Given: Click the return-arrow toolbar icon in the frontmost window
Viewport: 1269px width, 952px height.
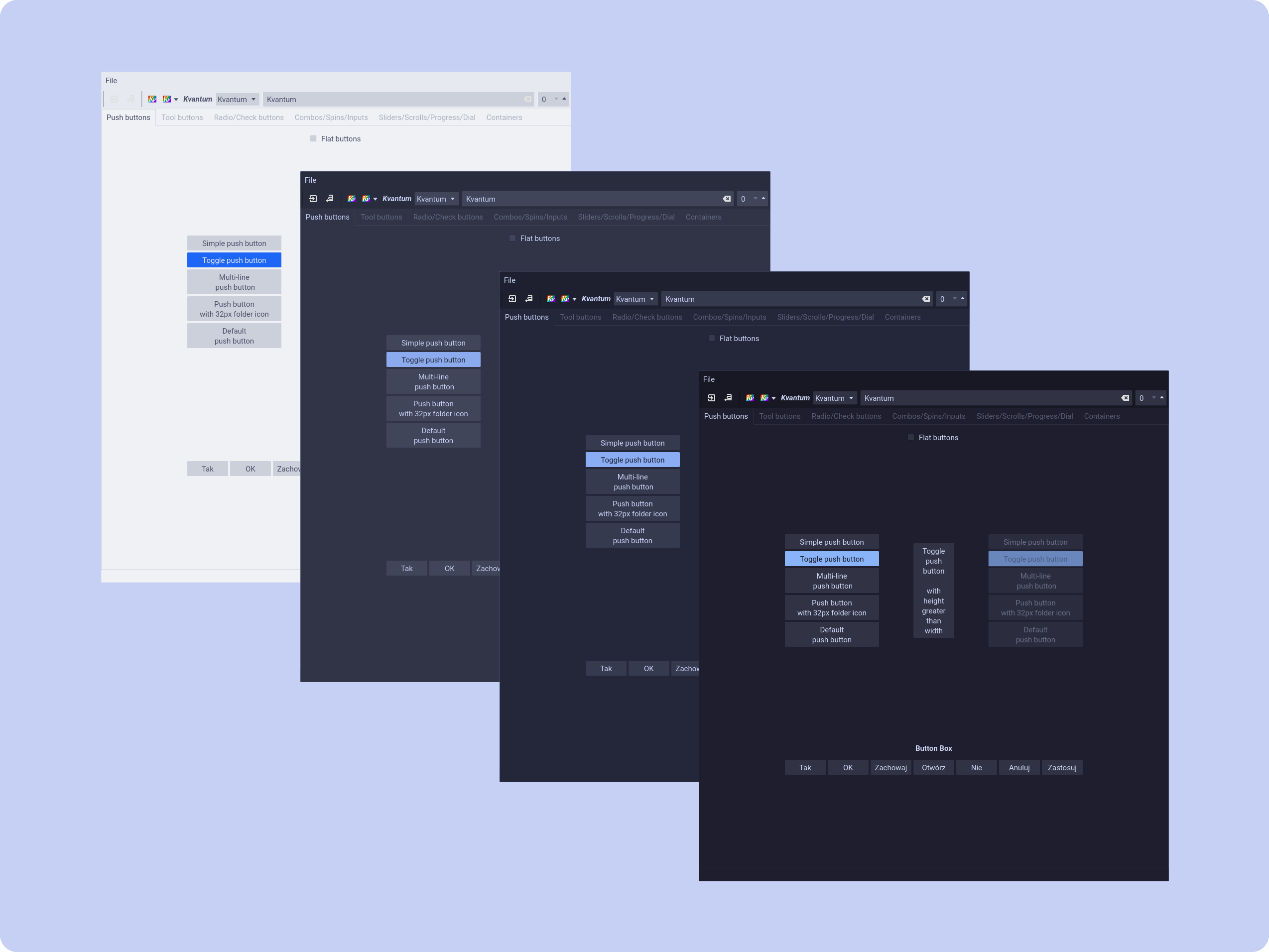Looking at the screenshot, I should coord(728,397).
